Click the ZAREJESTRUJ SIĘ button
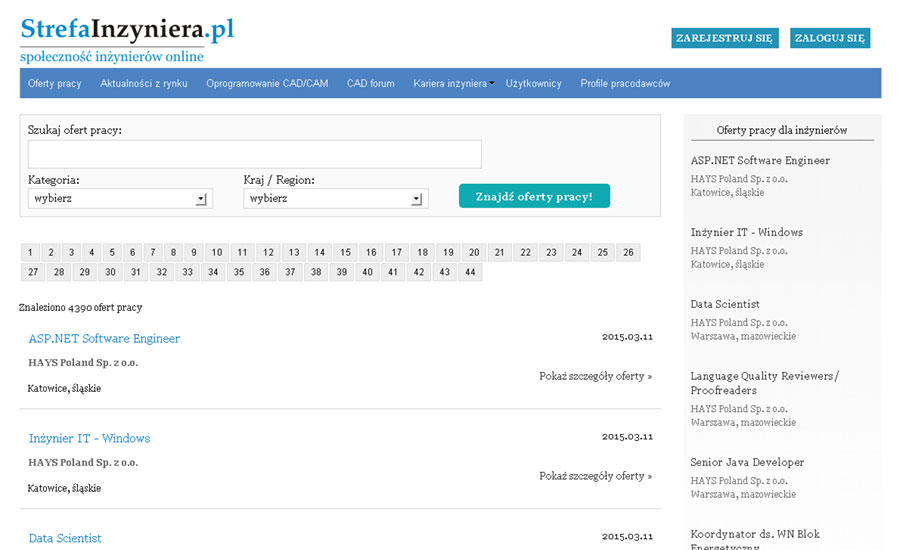 tap(724, 38)
